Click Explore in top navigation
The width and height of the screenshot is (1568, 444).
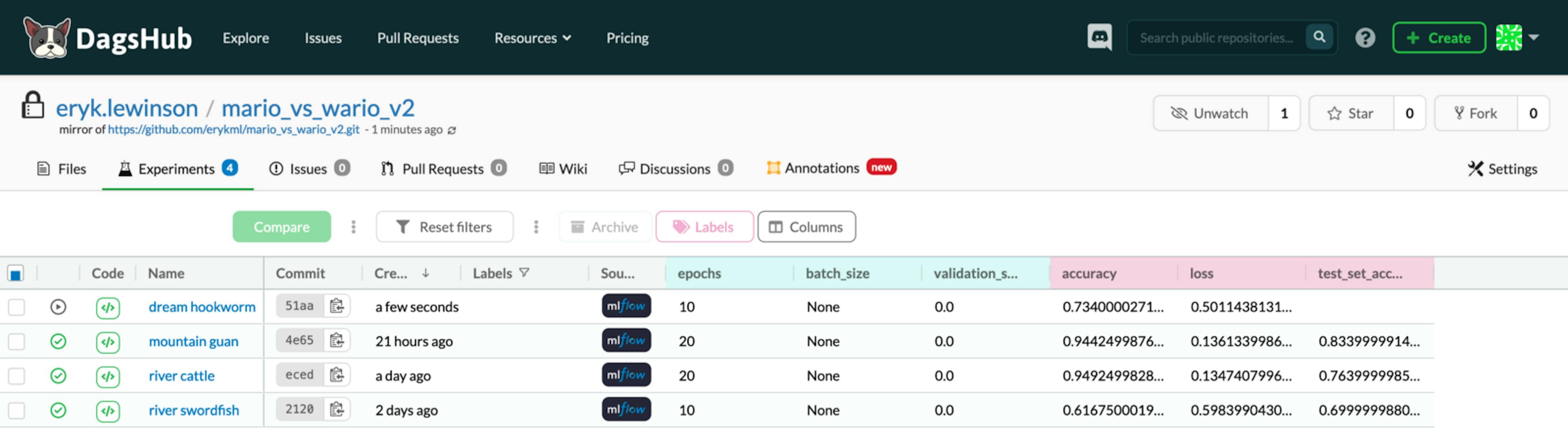tap(245, 38)
